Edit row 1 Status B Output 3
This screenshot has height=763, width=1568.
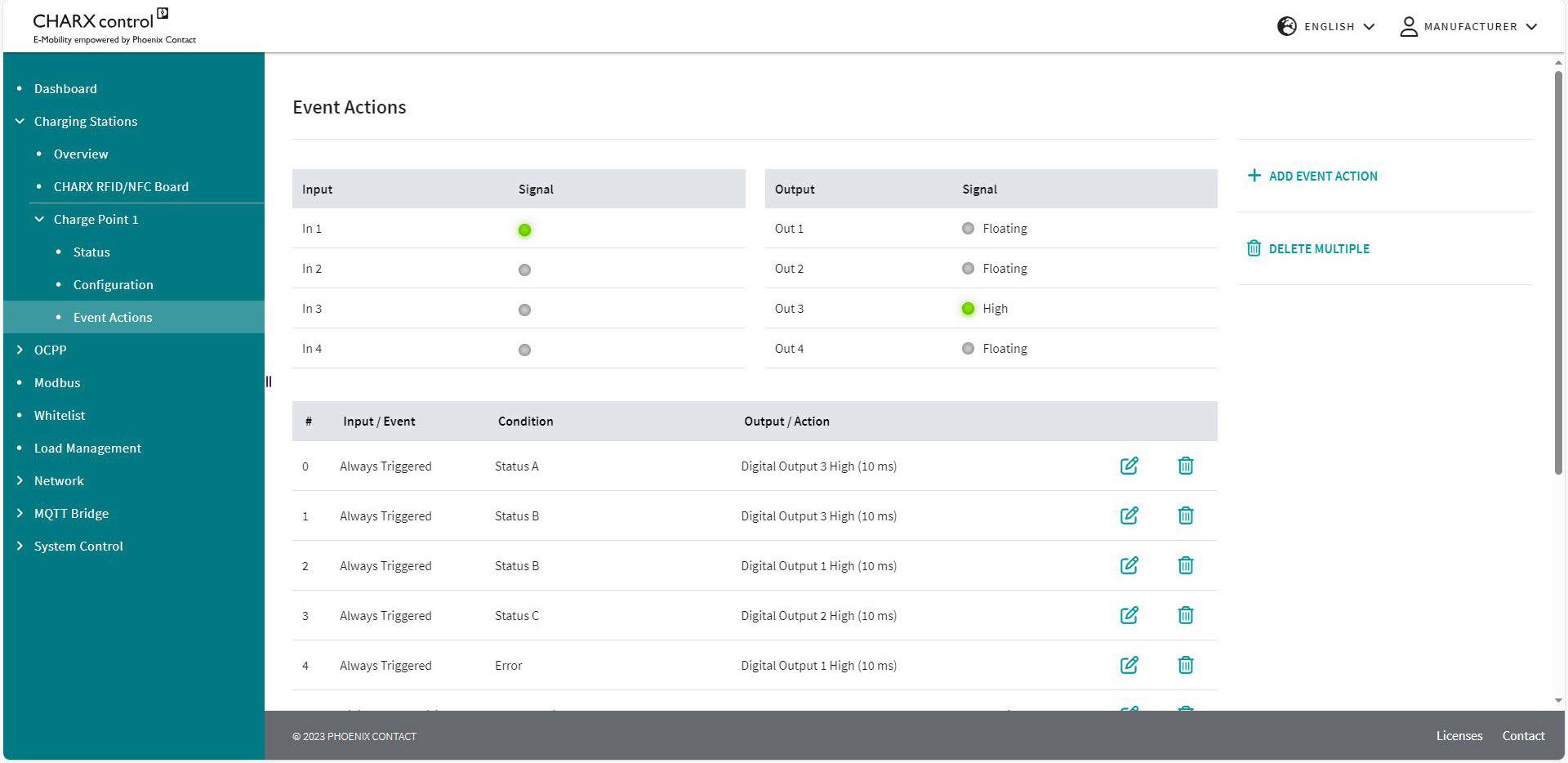click(1129, 515)
